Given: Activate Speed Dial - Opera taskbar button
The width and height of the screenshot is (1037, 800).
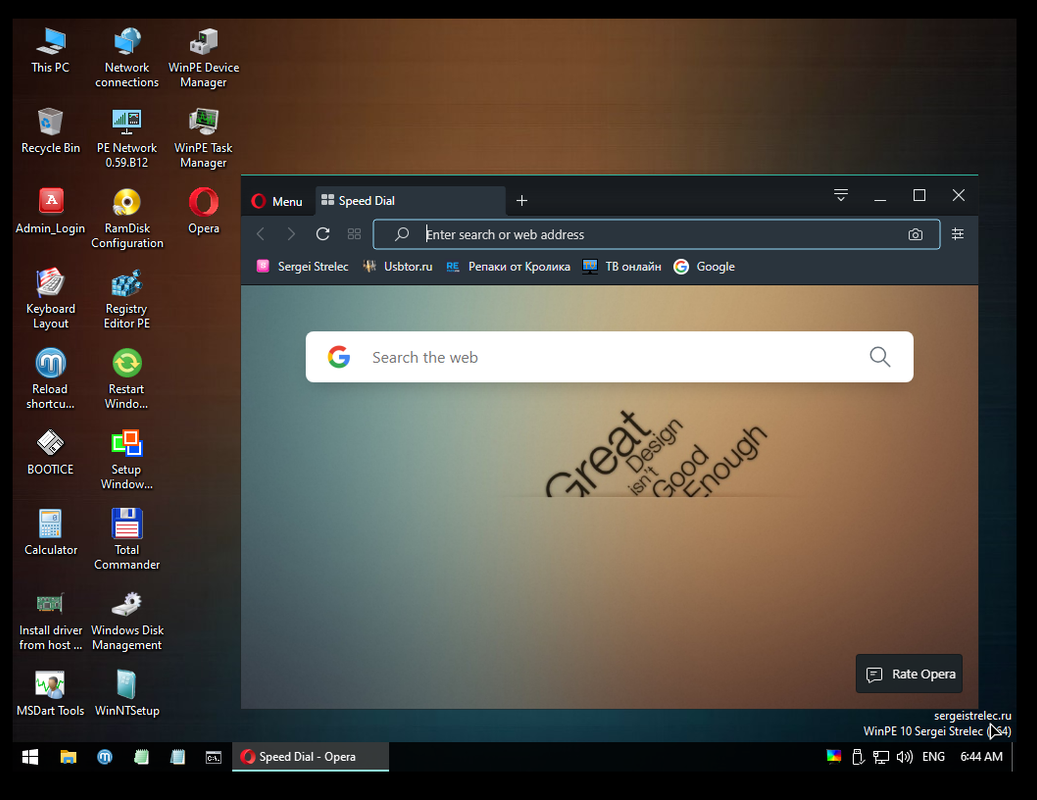Looking at the screenshot, I should (x=310, y=757).
